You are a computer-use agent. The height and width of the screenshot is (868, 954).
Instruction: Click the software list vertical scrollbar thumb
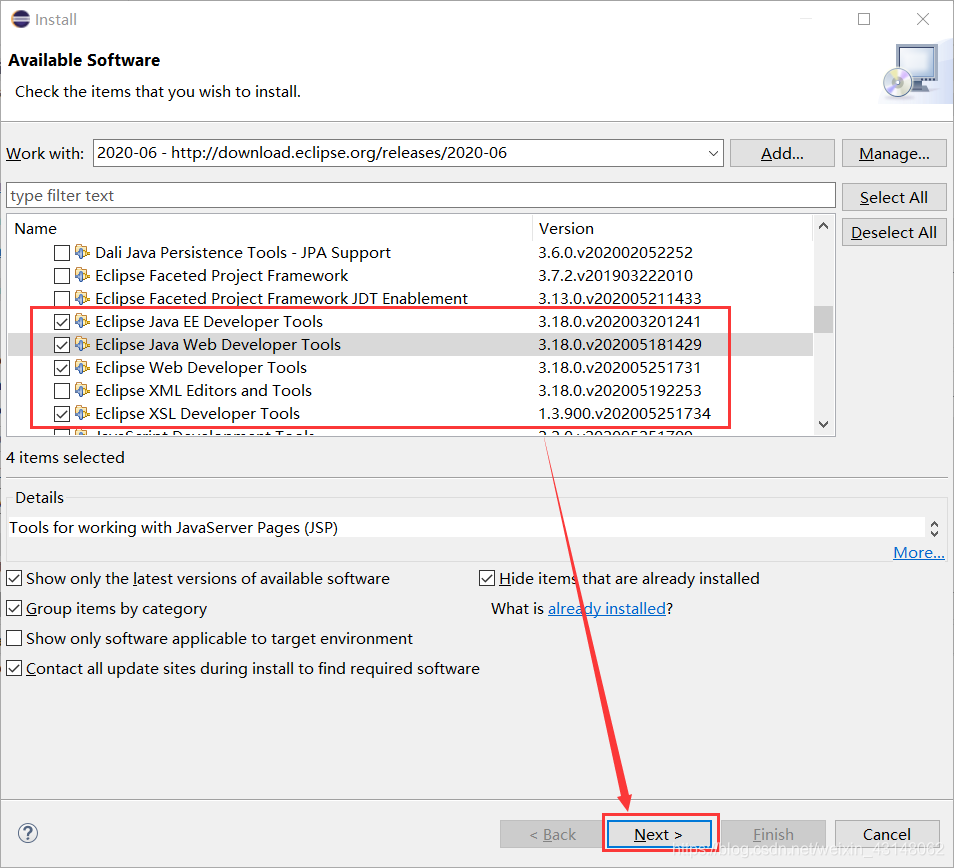point(823,319)
